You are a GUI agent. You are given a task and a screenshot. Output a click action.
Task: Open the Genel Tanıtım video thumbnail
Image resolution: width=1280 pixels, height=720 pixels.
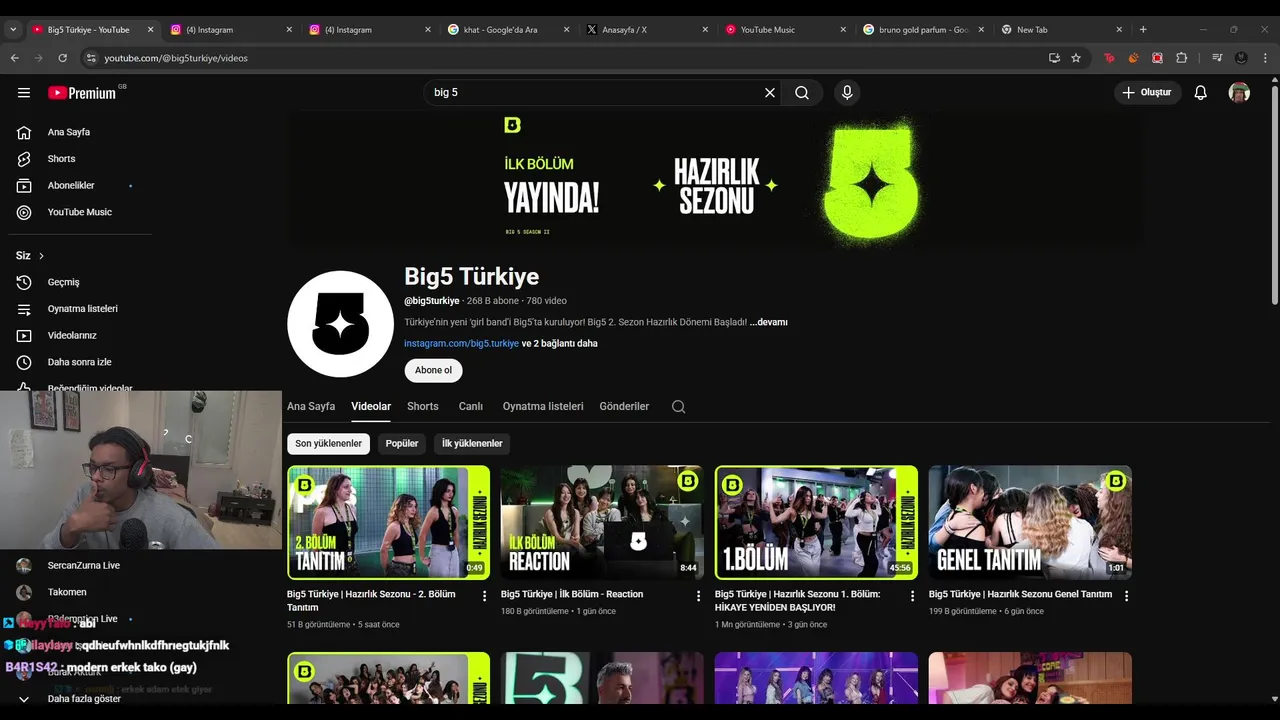[x=1030, y=522]
